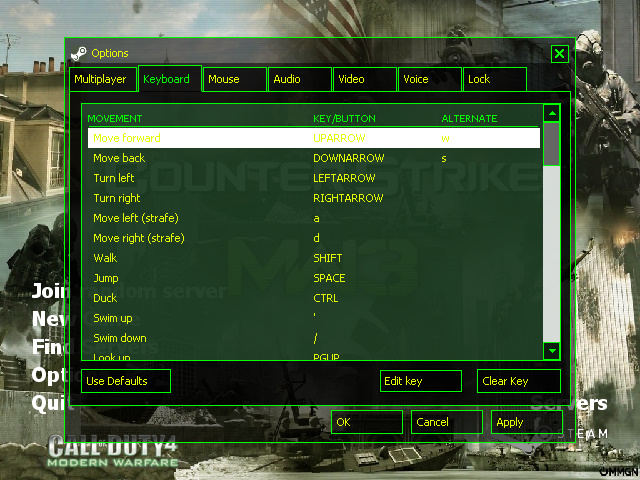This screenshot has width=640, height=480.
Task: Click the keybinding list scrollbar thumb
Action: coord(551,145)
